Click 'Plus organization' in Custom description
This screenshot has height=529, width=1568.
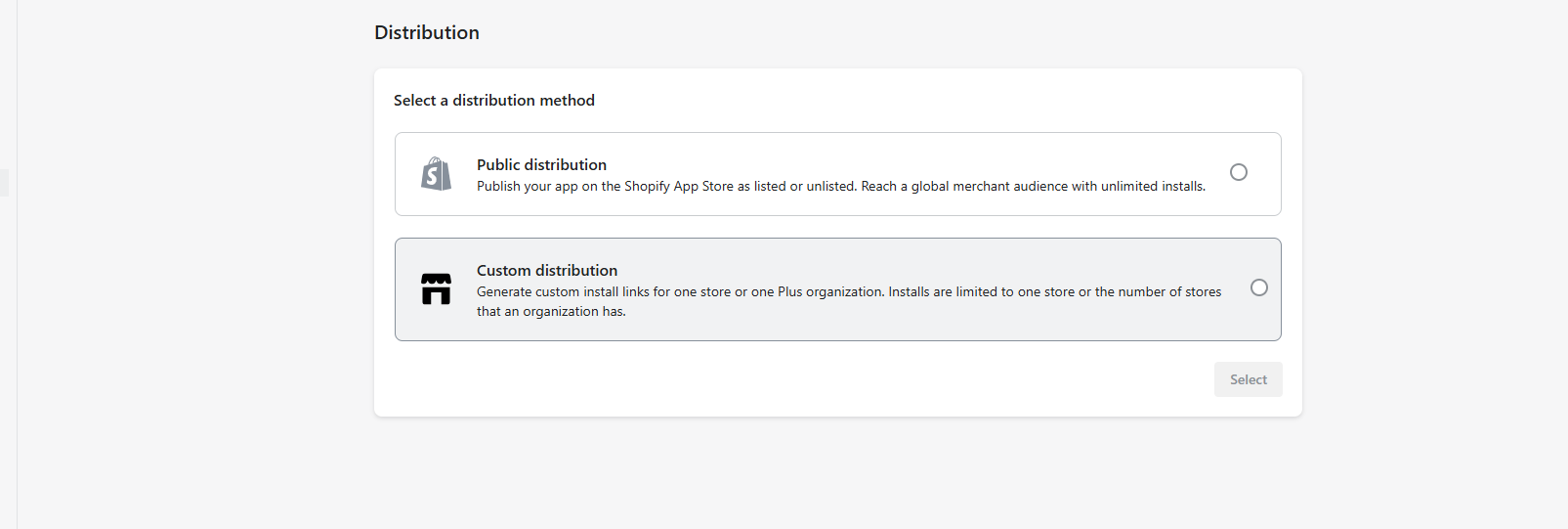829,291
